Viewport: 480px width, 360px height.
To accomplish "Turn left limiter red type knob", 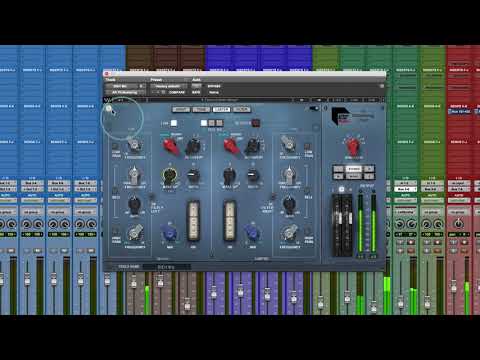I will coord(171,146).
